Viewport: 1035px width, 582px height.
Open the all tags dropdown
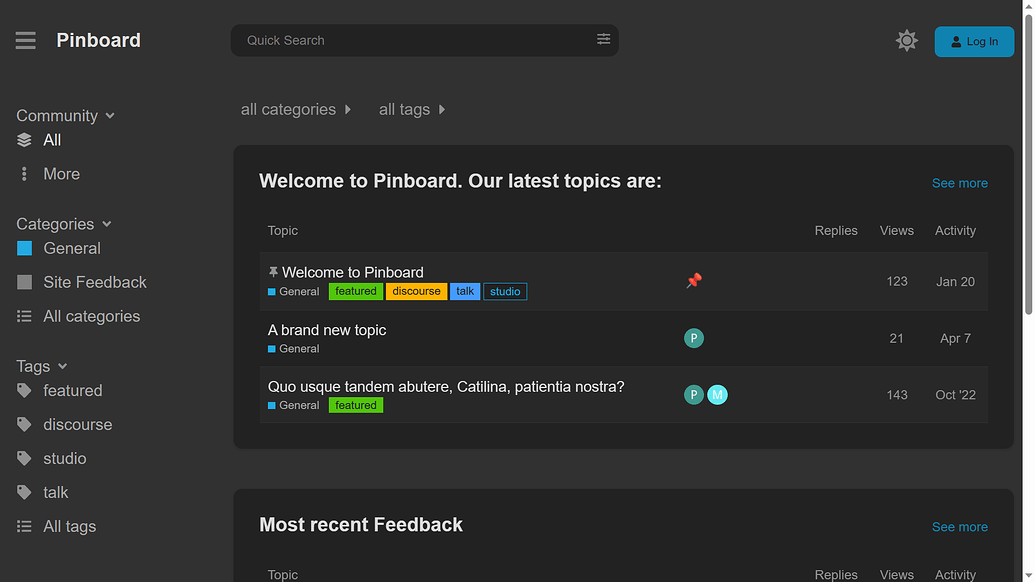click(412, 109)
